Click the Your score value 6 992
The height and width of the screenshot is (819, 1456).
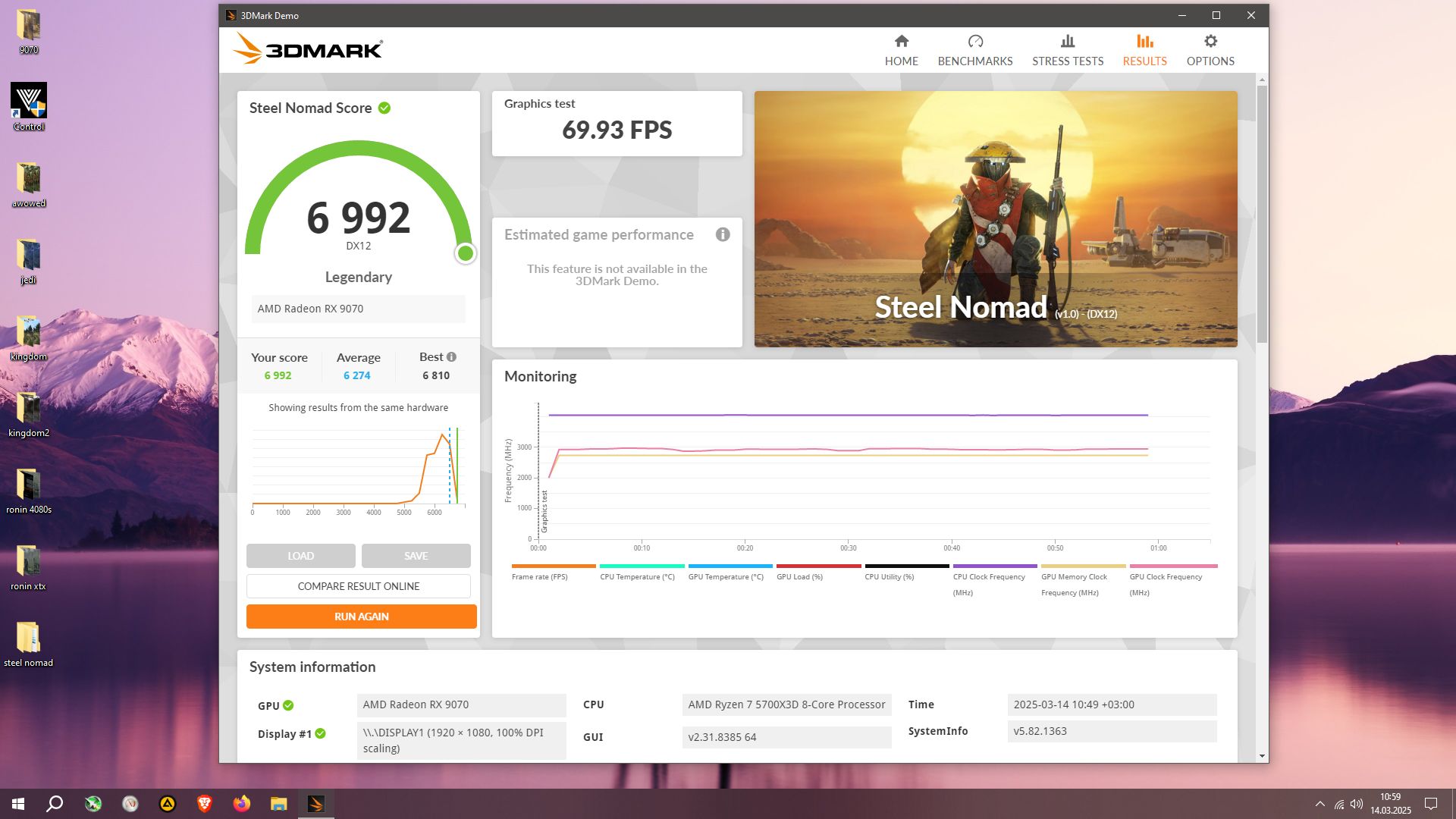[x=278, y=375]
